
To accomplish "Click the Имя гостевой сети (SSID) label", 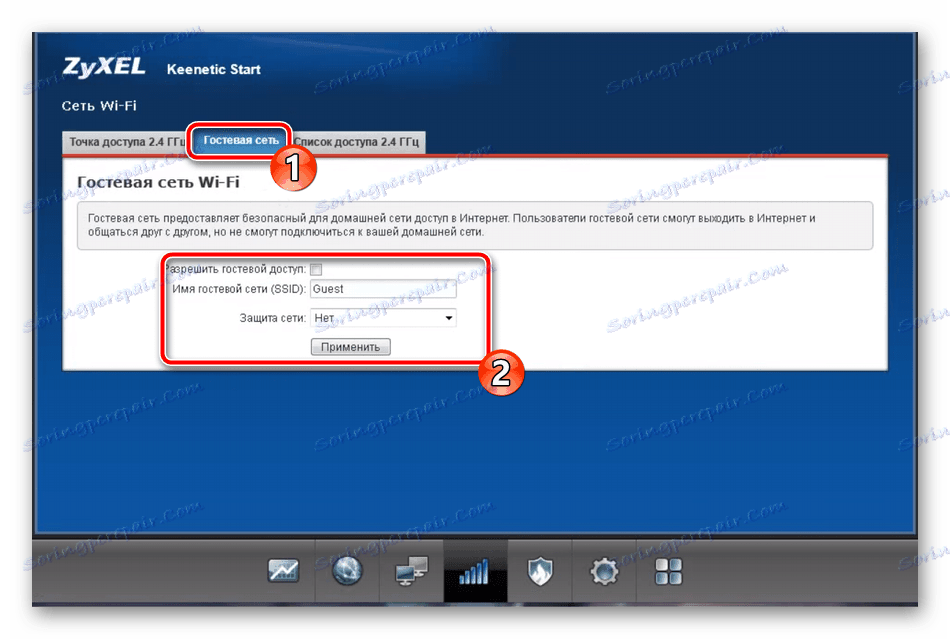I will [239, 289].
